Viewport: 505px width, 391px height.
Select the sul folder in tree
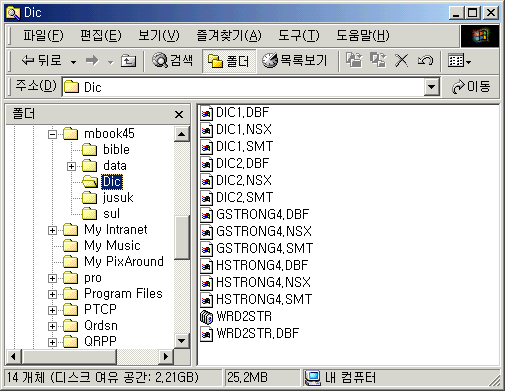pyautogui.click(x=101, y=214)
